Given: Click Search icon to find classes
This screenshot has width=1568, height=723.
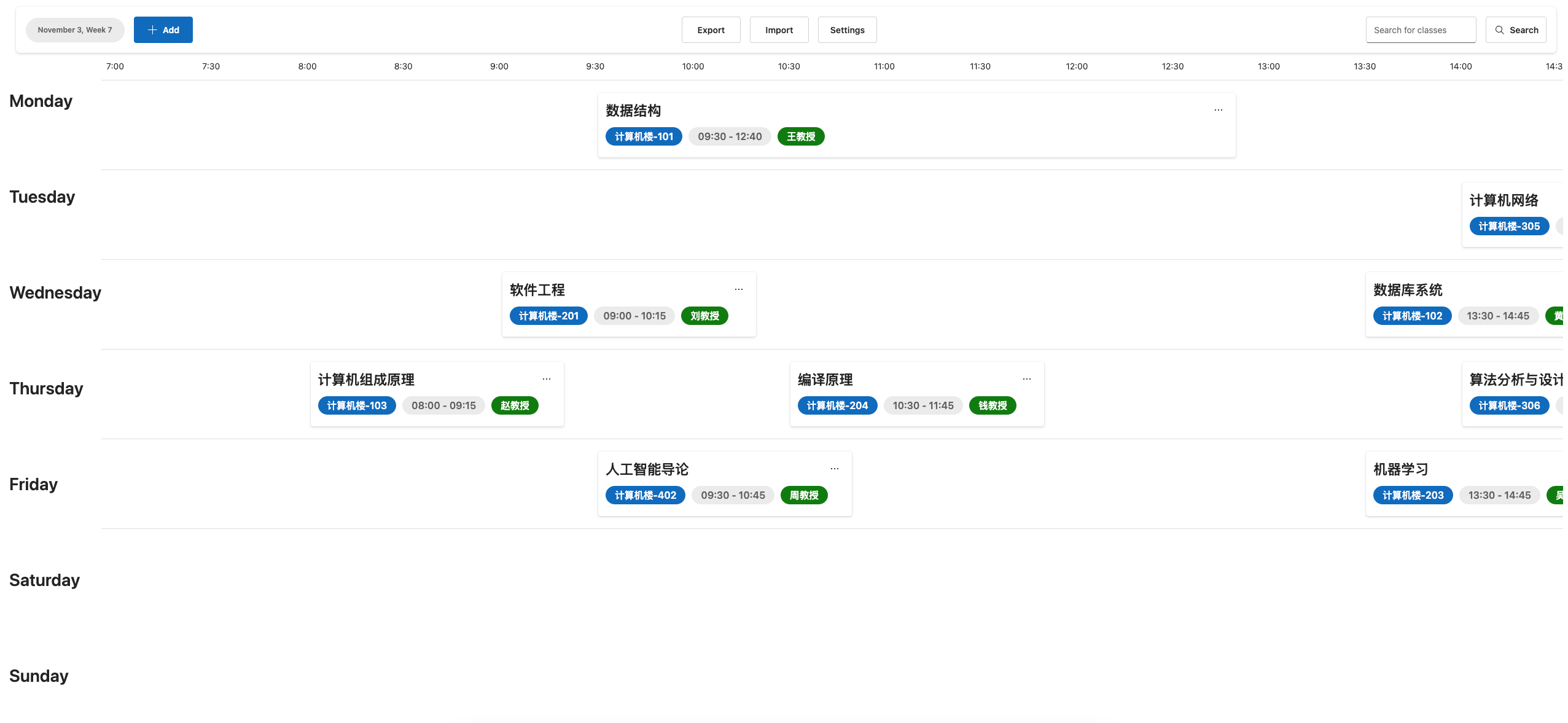Looking at the screenshot, I should pyautogui.click(x=1499, y=29).
